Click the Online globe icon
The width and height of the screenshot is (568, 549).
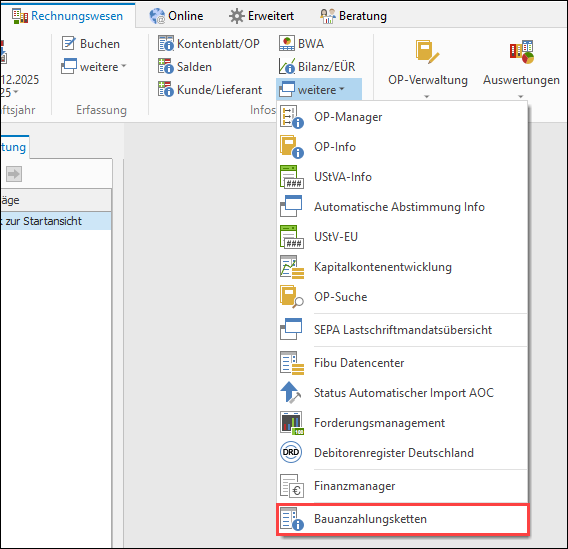click(x=157, y=16)
